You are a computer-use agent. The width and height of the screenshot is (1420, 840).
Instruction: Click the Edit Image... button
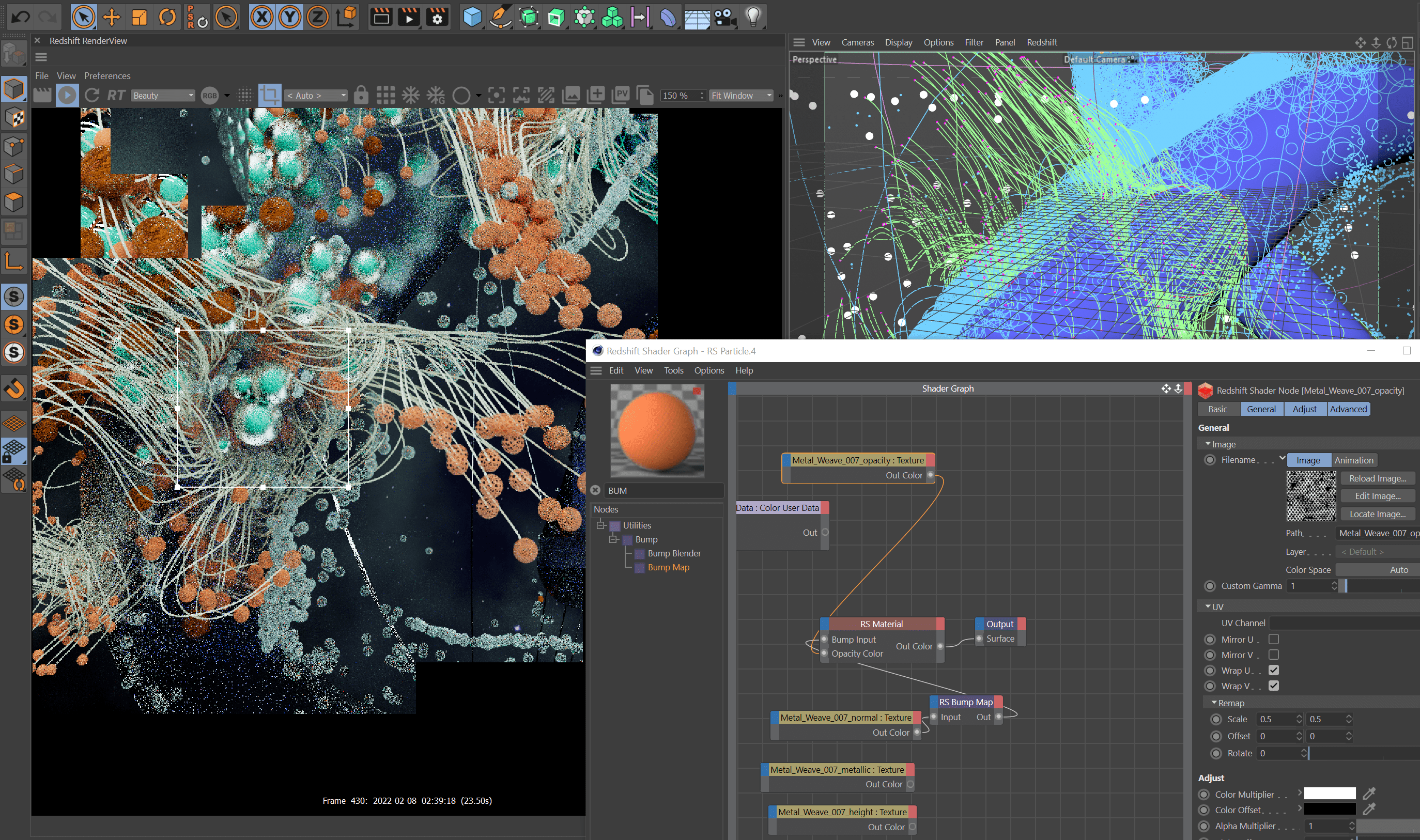pyautogui.click(x=1378, y=496)
